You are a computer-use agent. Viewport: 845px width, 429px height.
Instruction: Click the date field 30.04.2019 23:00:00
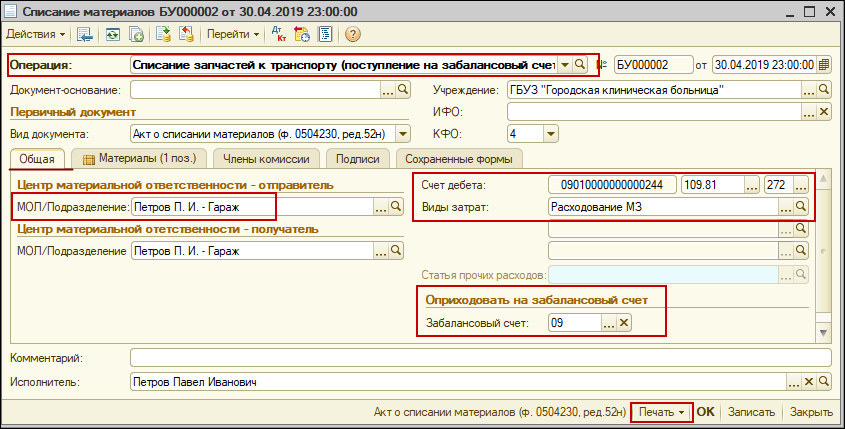[764, 65]
